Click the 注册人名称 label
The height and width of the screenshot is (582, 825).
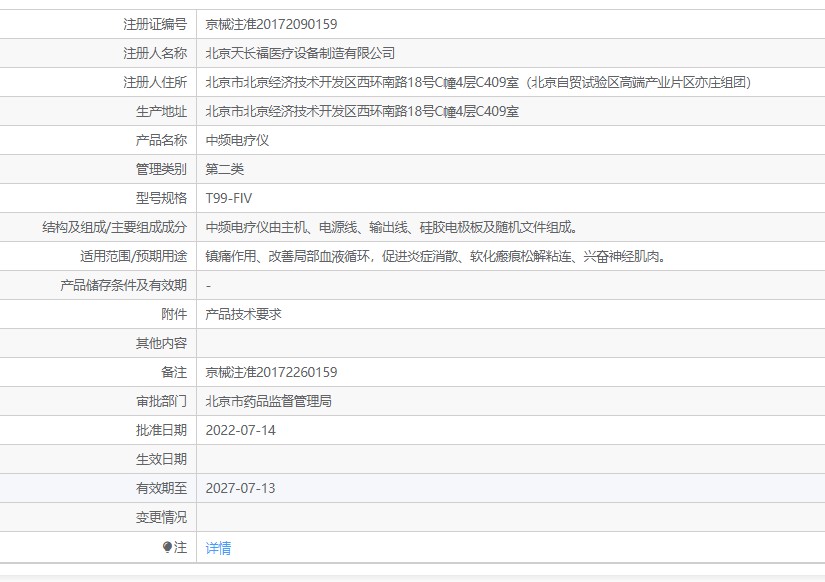tap(155, 53)
